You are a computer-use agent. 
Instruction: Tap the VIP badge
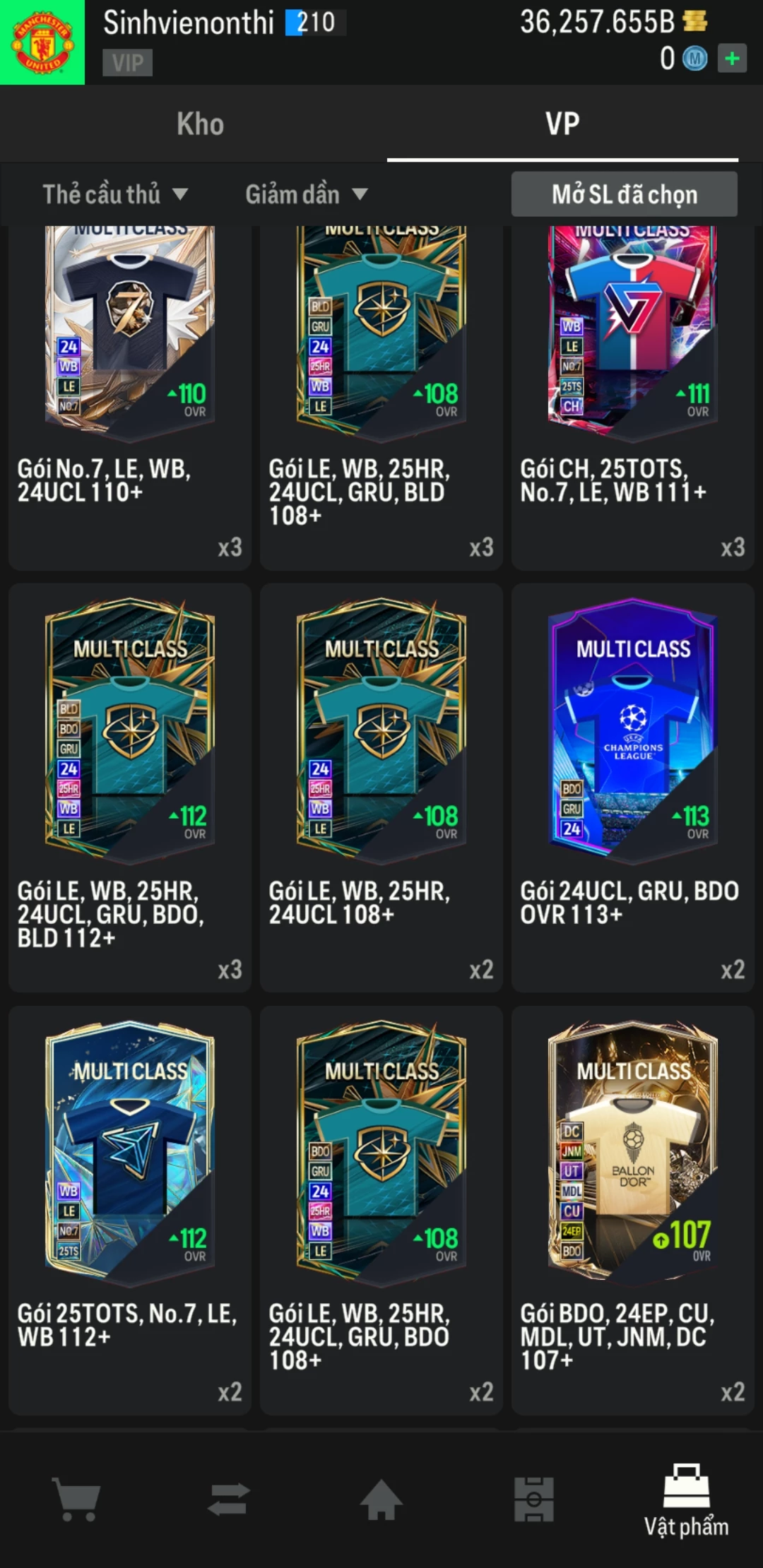point(127,63)
